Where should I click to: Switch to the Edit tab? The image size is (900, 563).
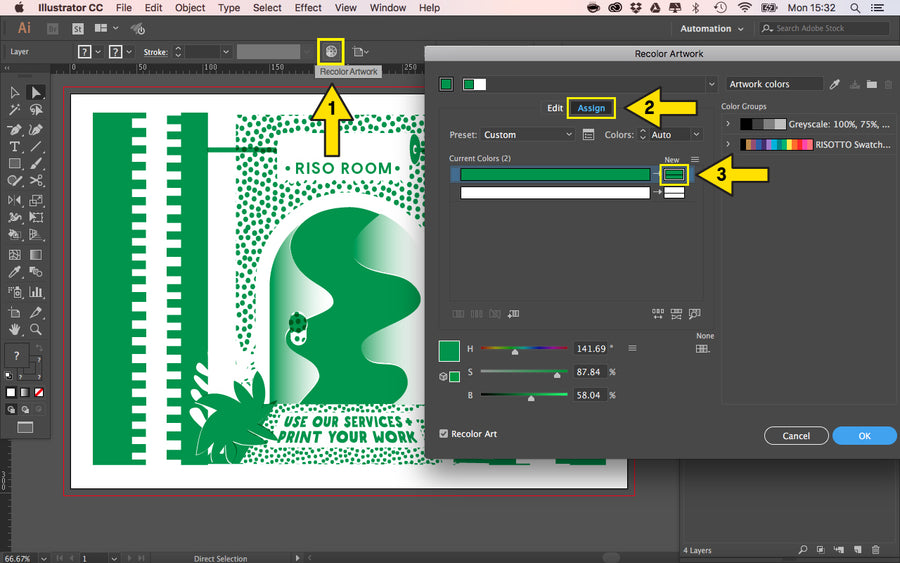click(x=554, y=108)
